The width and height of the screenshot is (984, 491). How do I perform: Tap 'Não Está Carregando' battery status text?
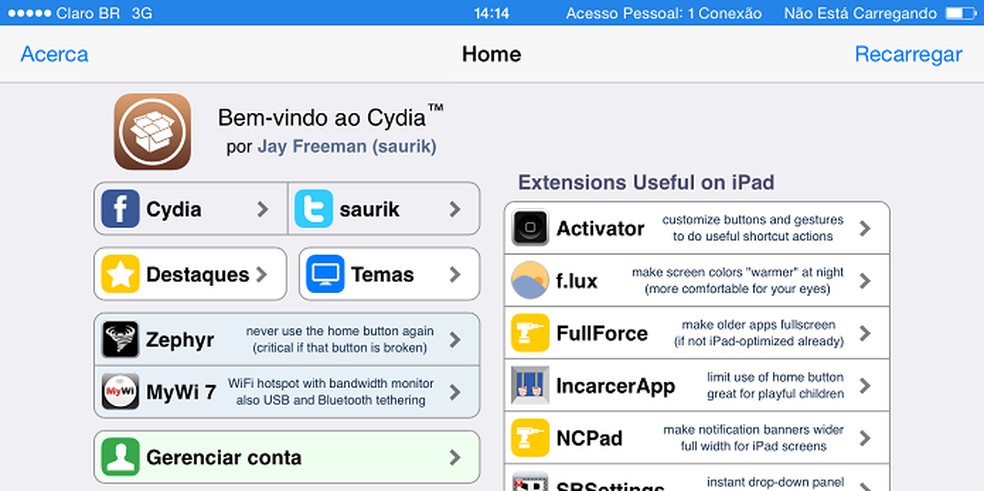860,13
